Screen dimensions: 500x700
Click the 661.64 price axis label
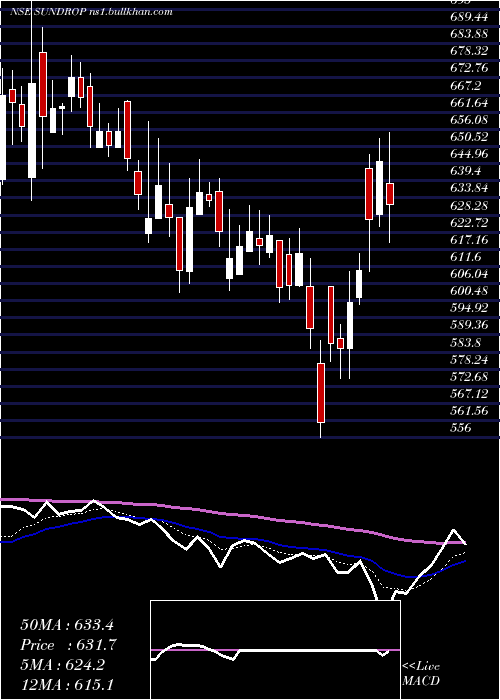pyautogui.click(x=469, y=103)
